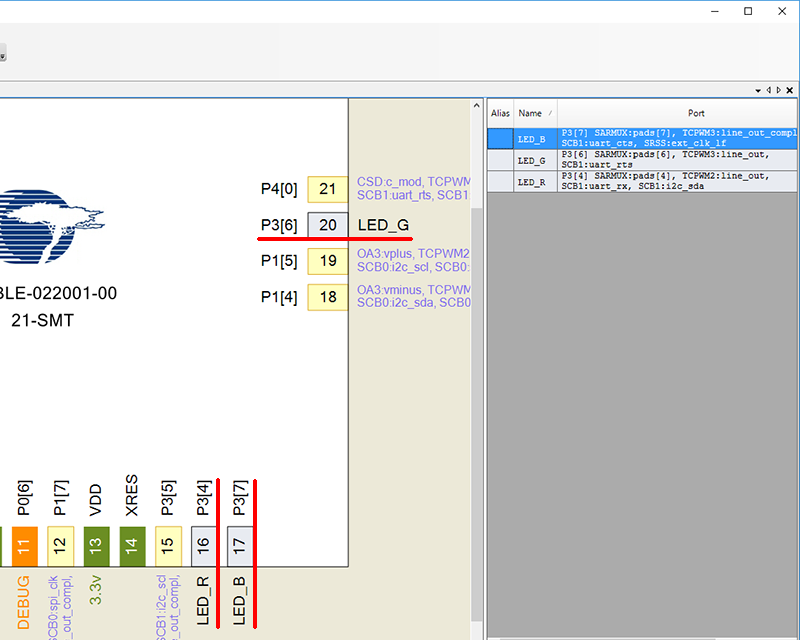Open the document tab list dropdown arrow
Screen dimensions: 800x640
tap(758, 90)
